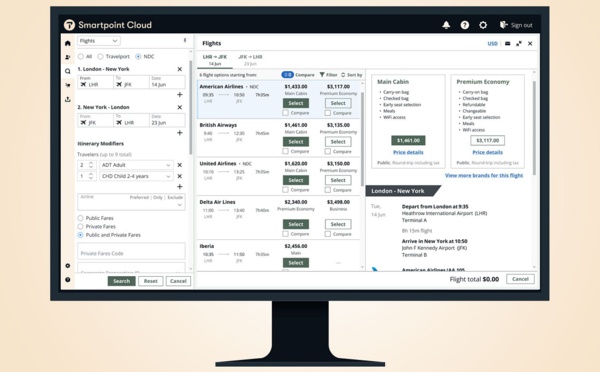Open the sidebar bottom gear icon
Image resolution: width=600 pixels, height=372 pixels.
[x=68, y=266]
